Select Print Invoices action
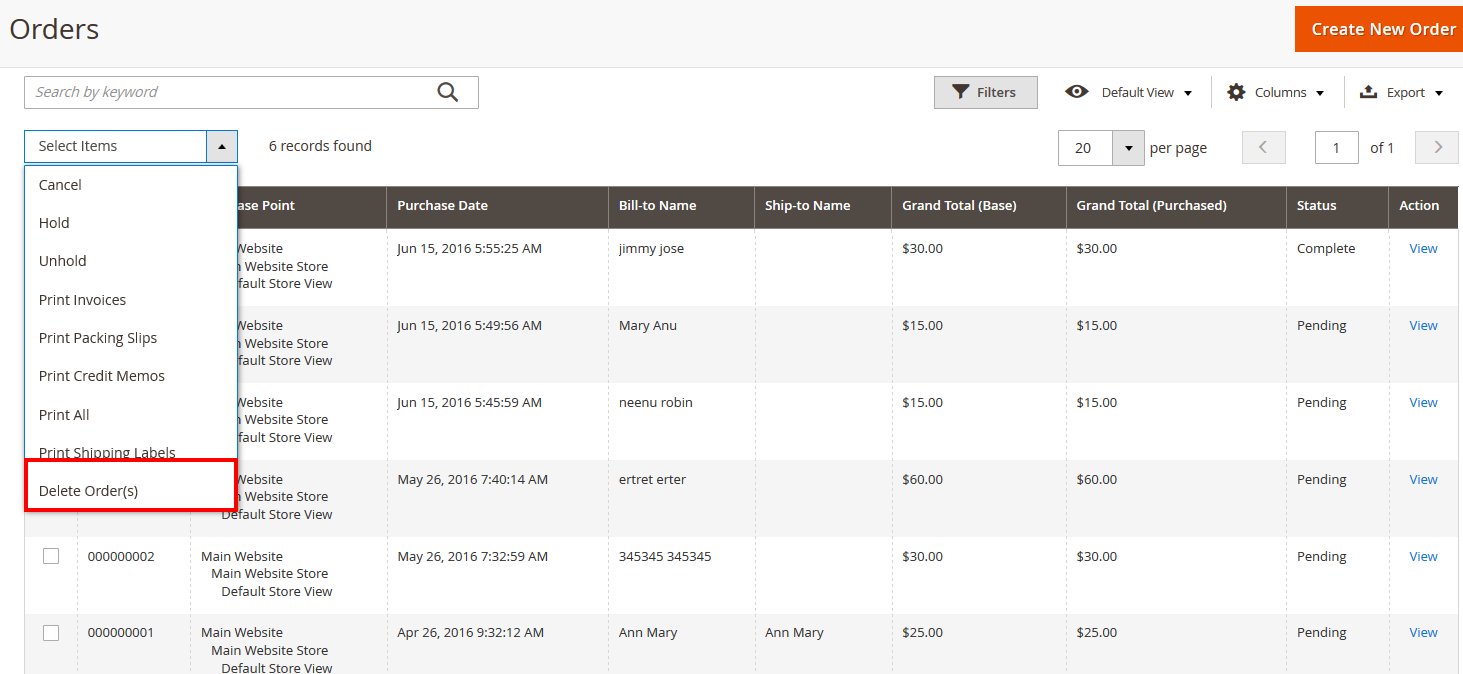This screenshot has height=674, width=1463. click(82, 300)
